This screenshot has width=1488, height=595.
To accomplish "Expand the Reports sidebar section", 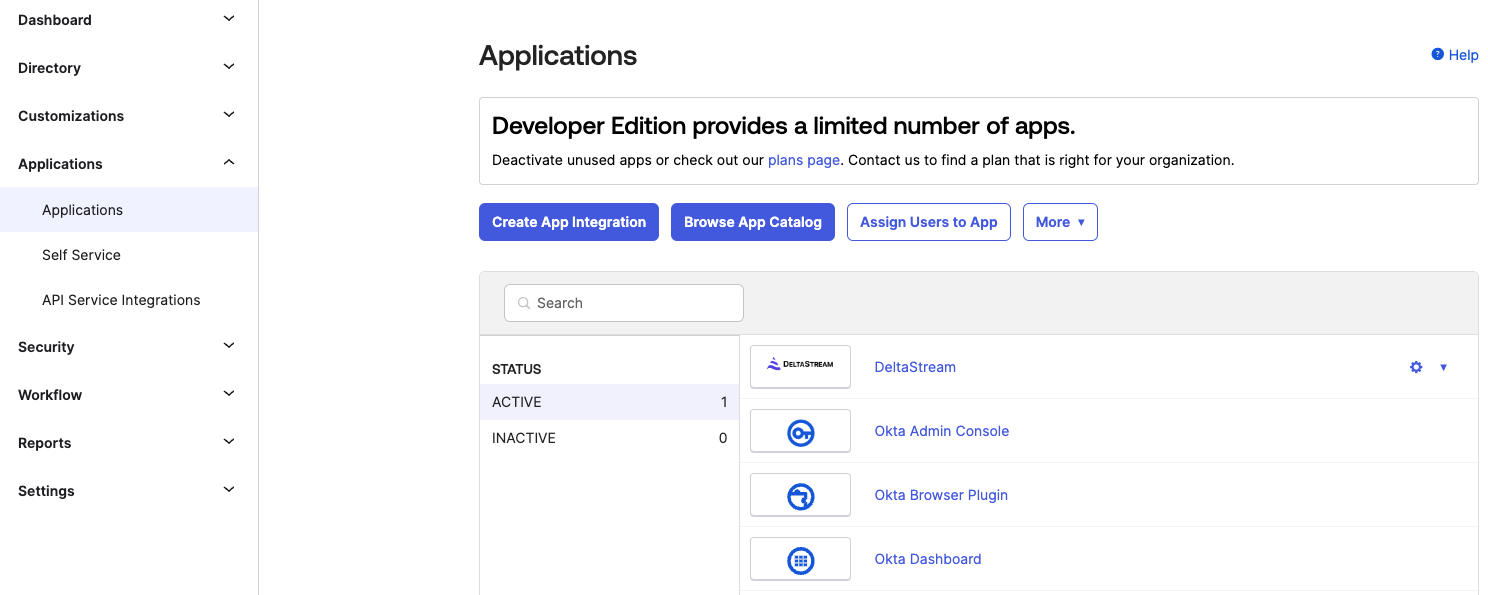I will [229, 442].
